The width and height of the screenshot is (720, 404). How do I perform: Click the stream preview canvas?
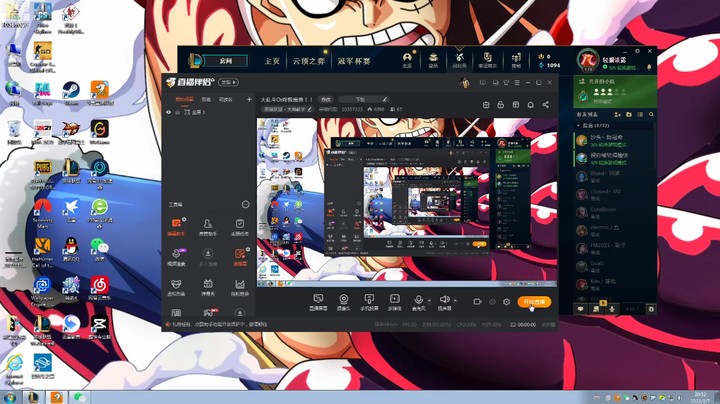407,202
